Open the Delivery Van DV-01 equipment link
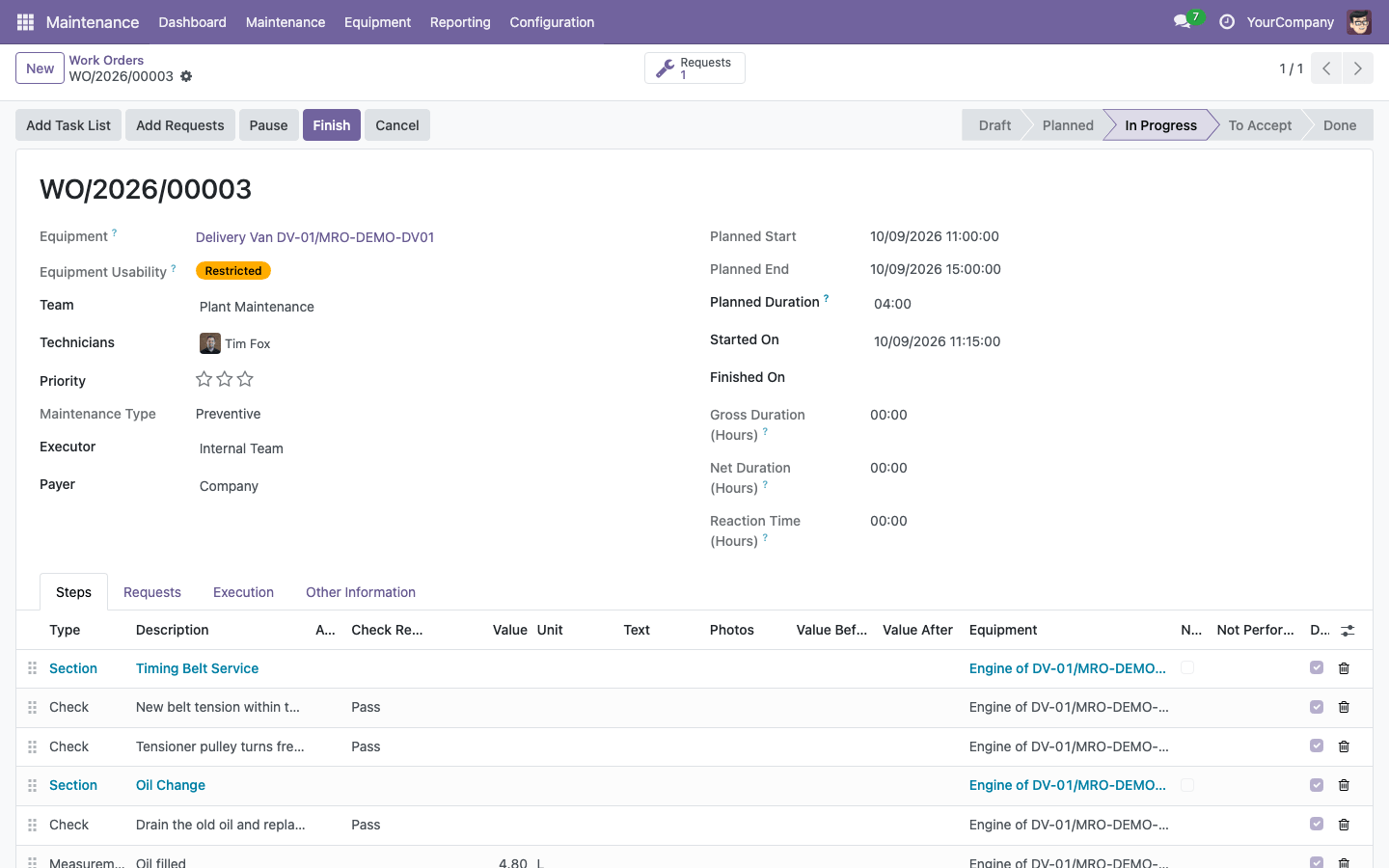1389x868 pixels. click(314, 237)
